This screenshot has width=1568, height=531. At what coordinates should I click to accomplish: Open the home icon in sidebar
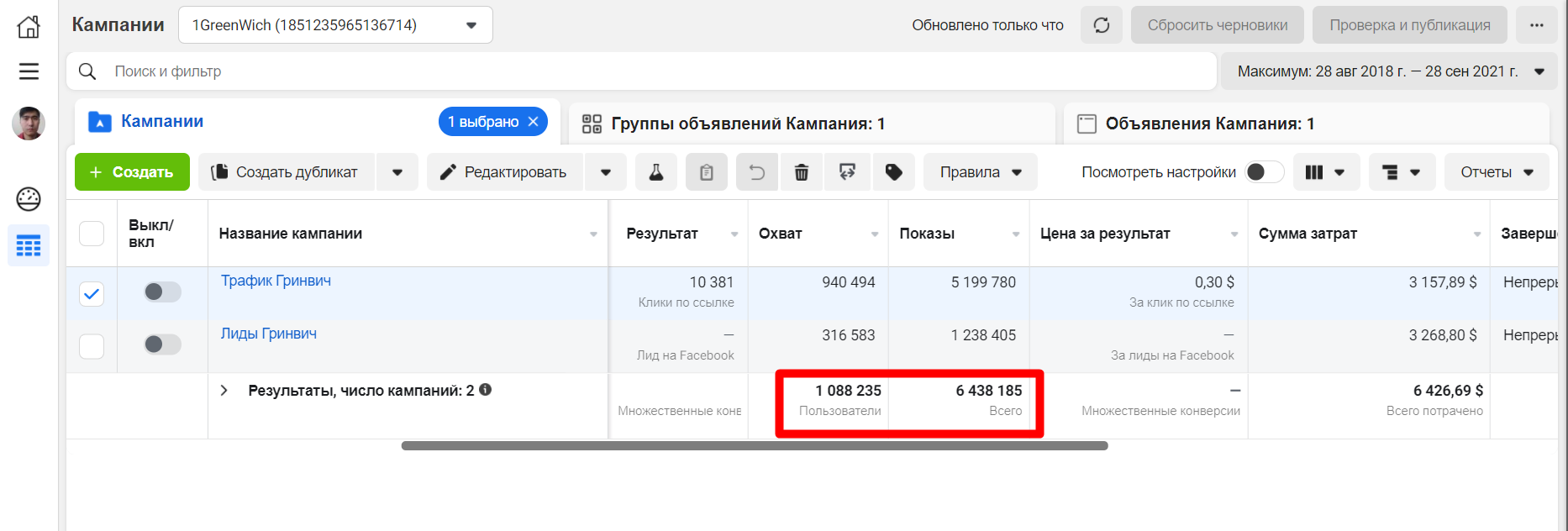[29, 27]
